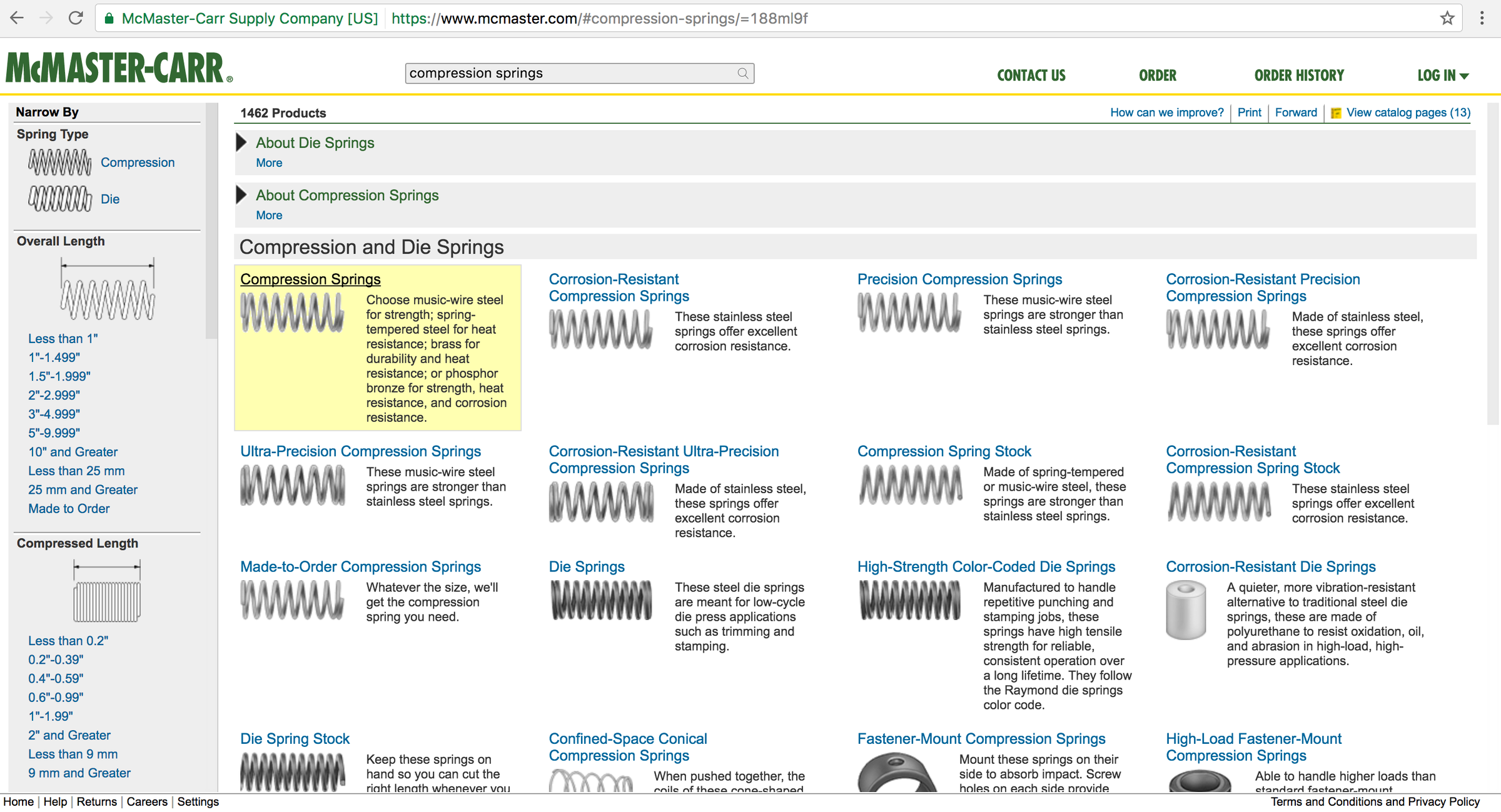1501x812 pixels.
Task: Open Settings in the footer
Action: pos(198,801)
